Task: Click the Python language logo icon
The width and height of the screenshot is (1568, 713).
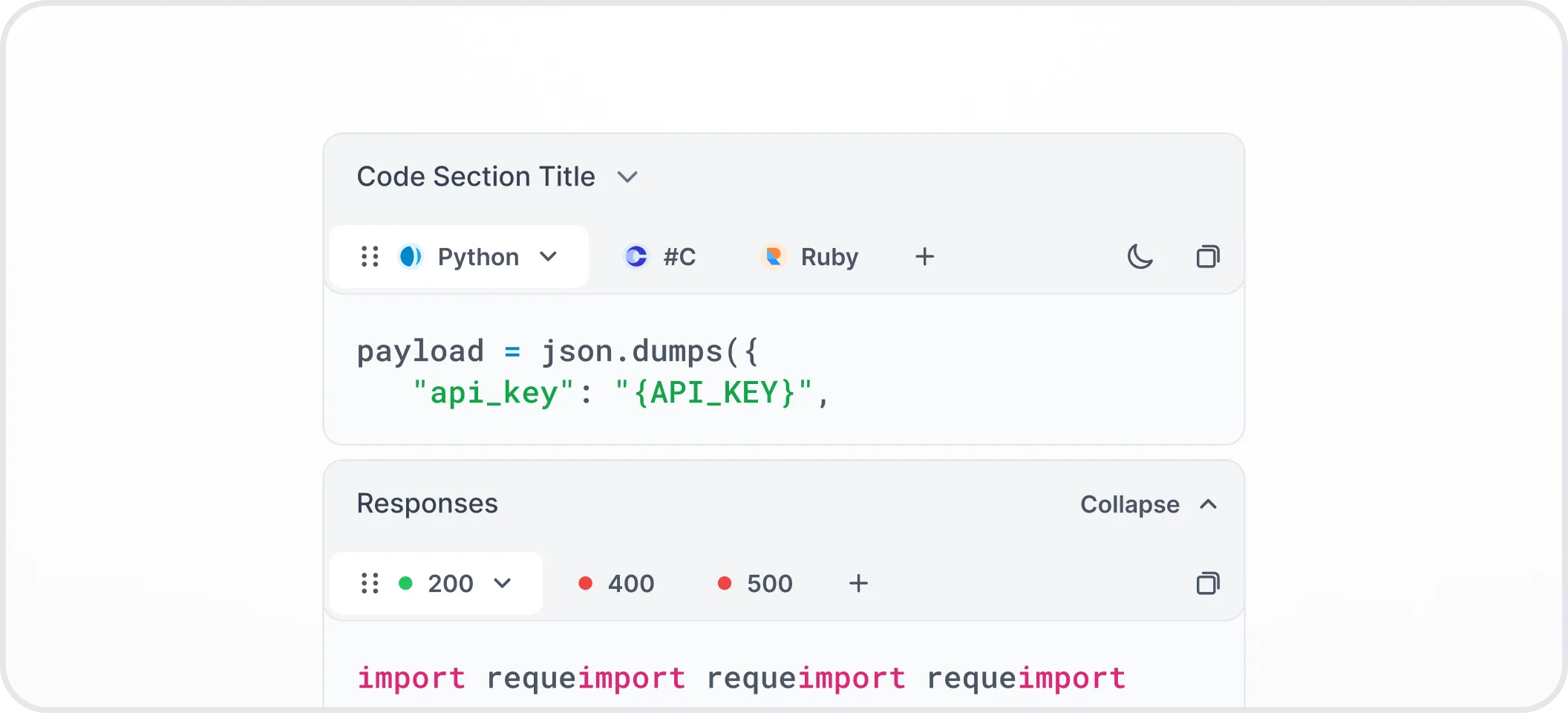Action: [411, 256]
